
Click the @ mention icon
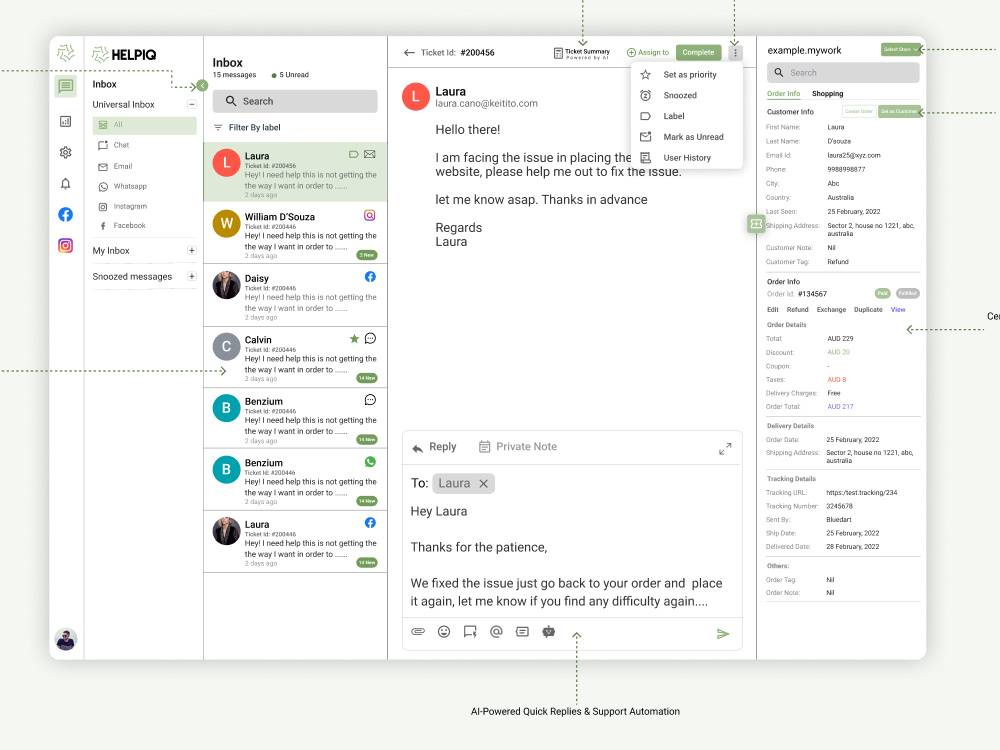tap(496, 631)
